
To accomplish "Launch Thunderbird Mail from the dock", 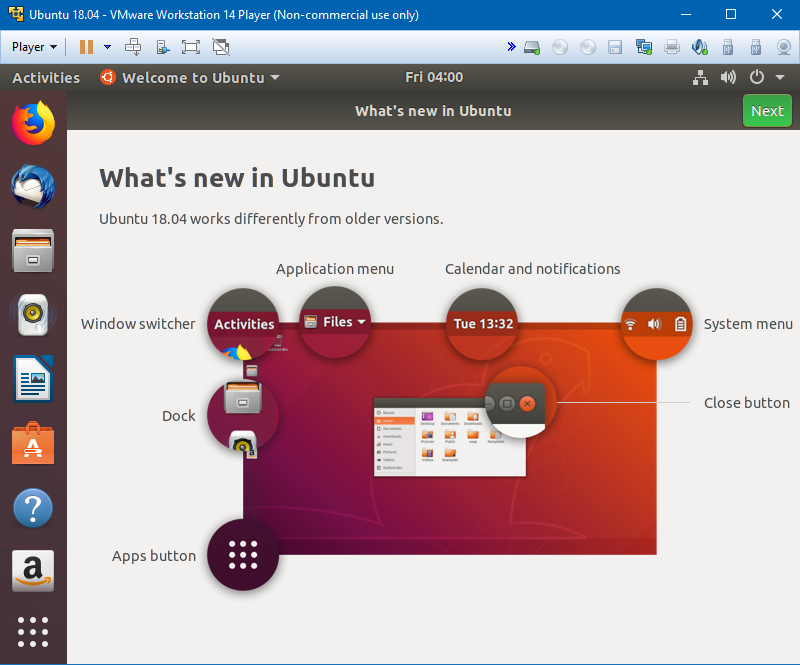I will click(x=33, y=186).
